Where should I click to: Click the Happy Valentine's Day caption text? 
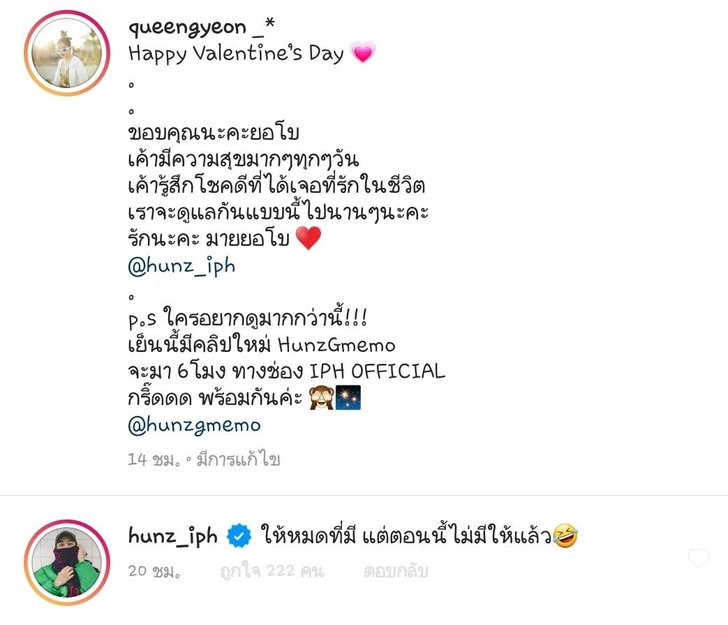tap(236, 53)
